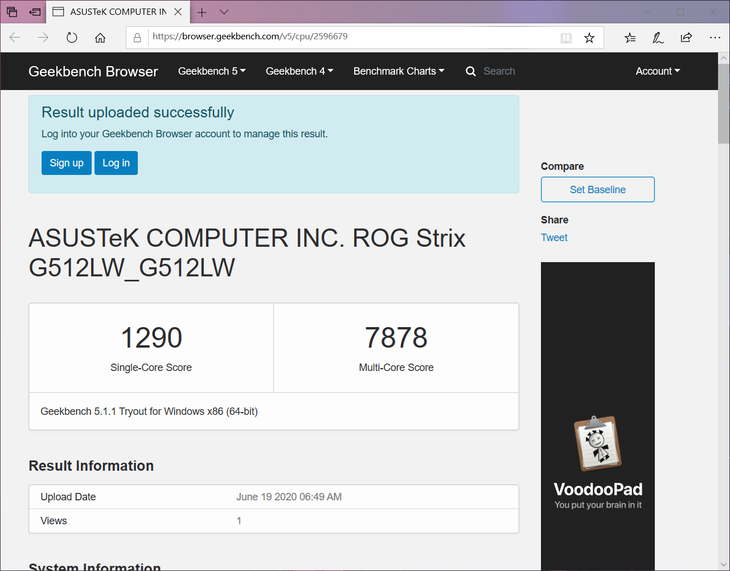The image size is (730, 571).
Task: Open the Settings and more ellipsis
Action: coord(713,38)
